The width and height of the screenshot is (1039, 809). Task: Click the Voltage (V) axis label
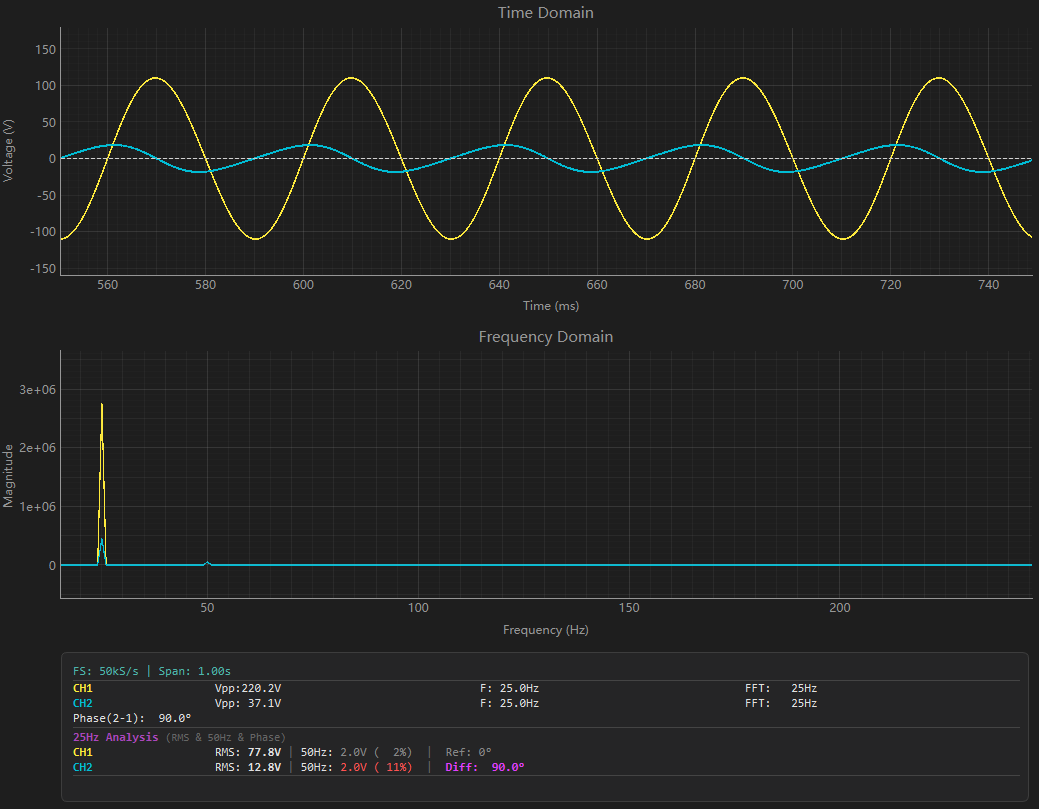(x=8, y=150)
